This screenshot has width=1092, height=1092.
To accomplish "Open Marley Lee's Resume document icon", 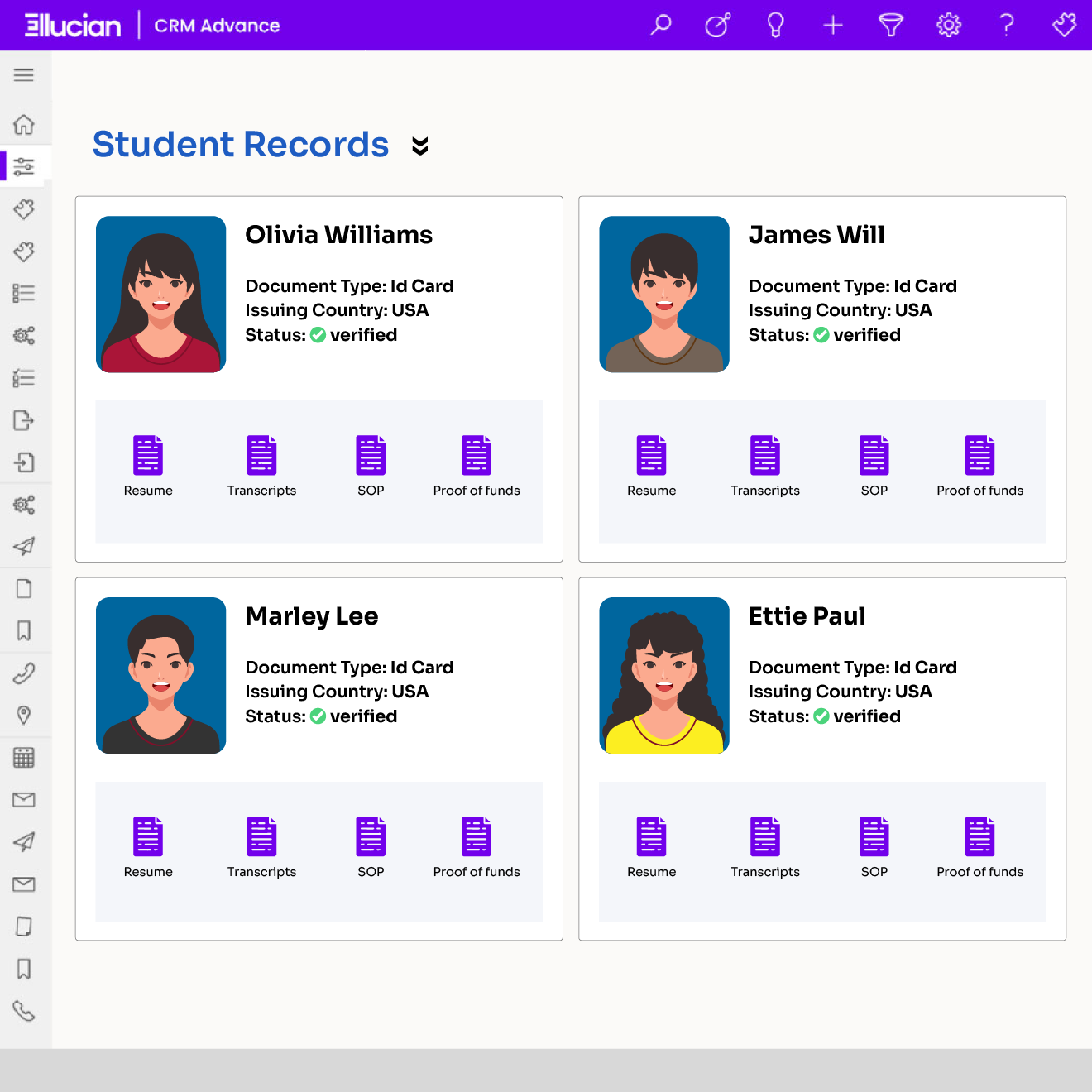I will click(148, 836).
